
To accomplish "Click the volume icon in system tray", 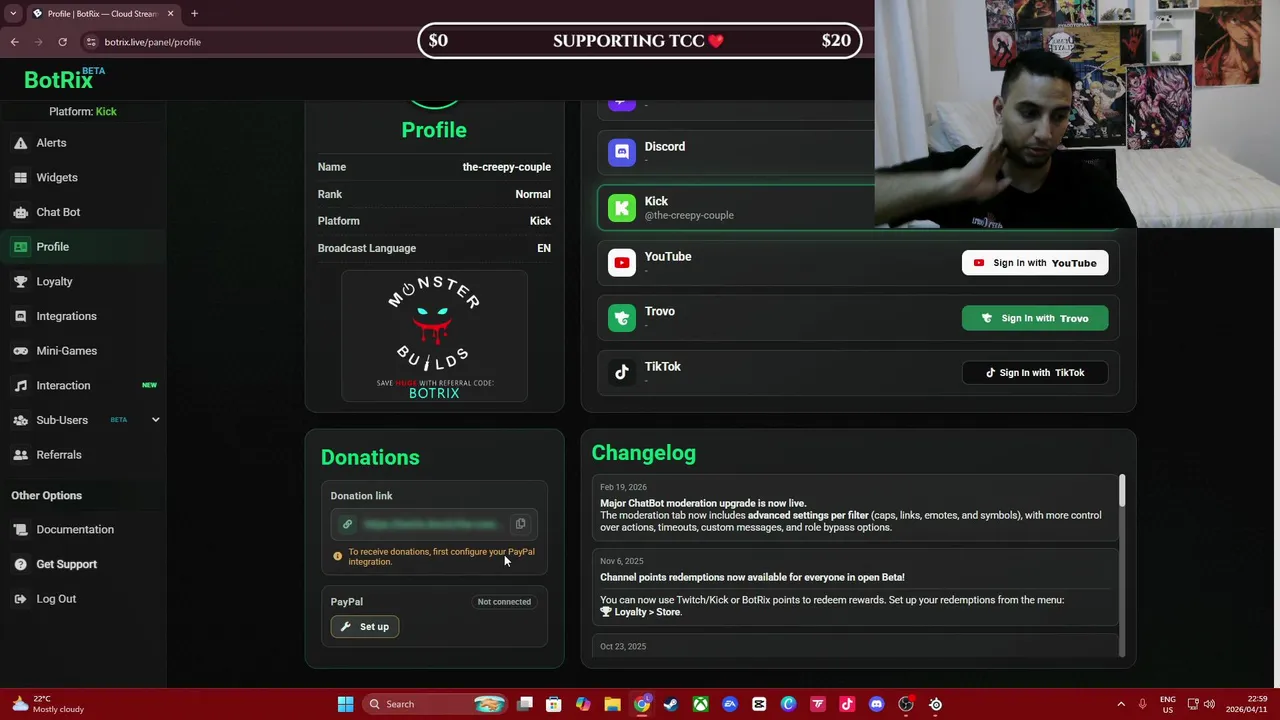I will (x=1210, y=704).
